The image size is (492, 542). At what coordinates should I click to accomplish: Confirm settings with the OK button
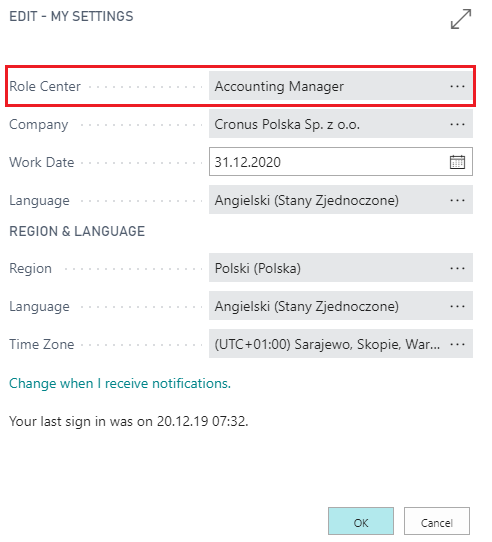point(361,521)
